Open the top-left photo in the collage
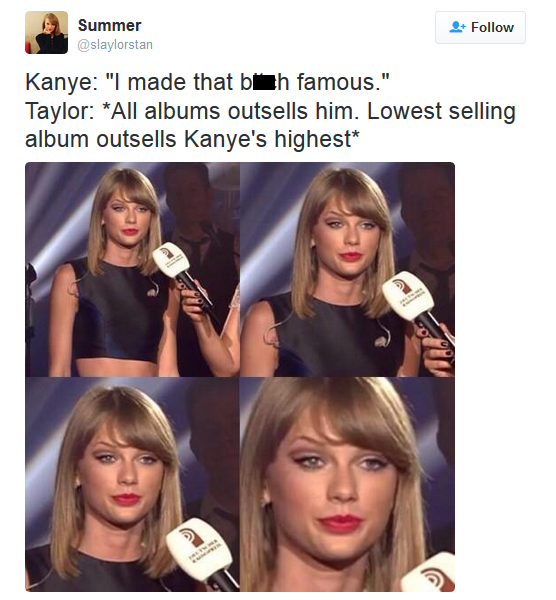The image size is (556, 600). pos(132,269)
